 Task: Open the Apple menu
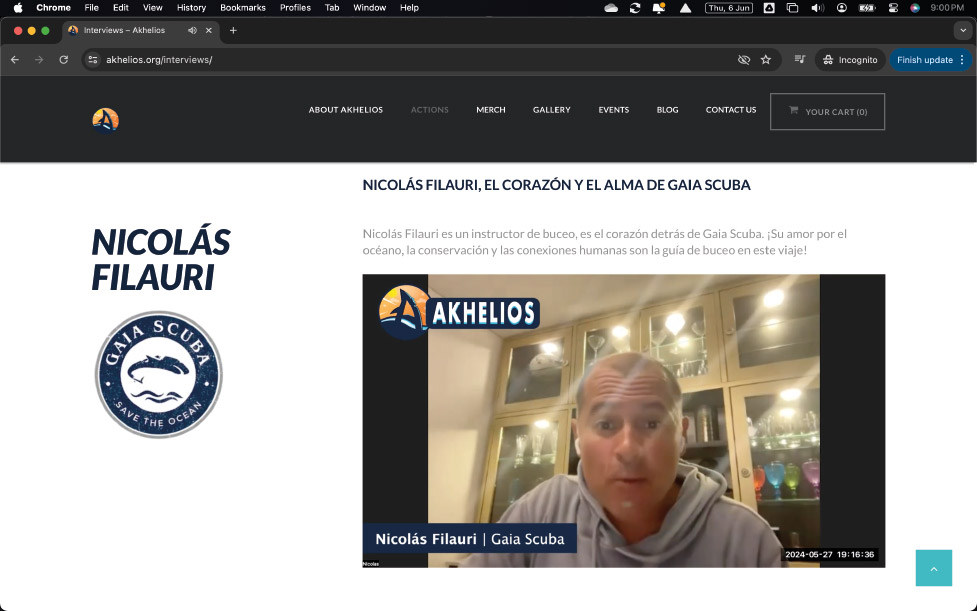(x=18, y=7)
